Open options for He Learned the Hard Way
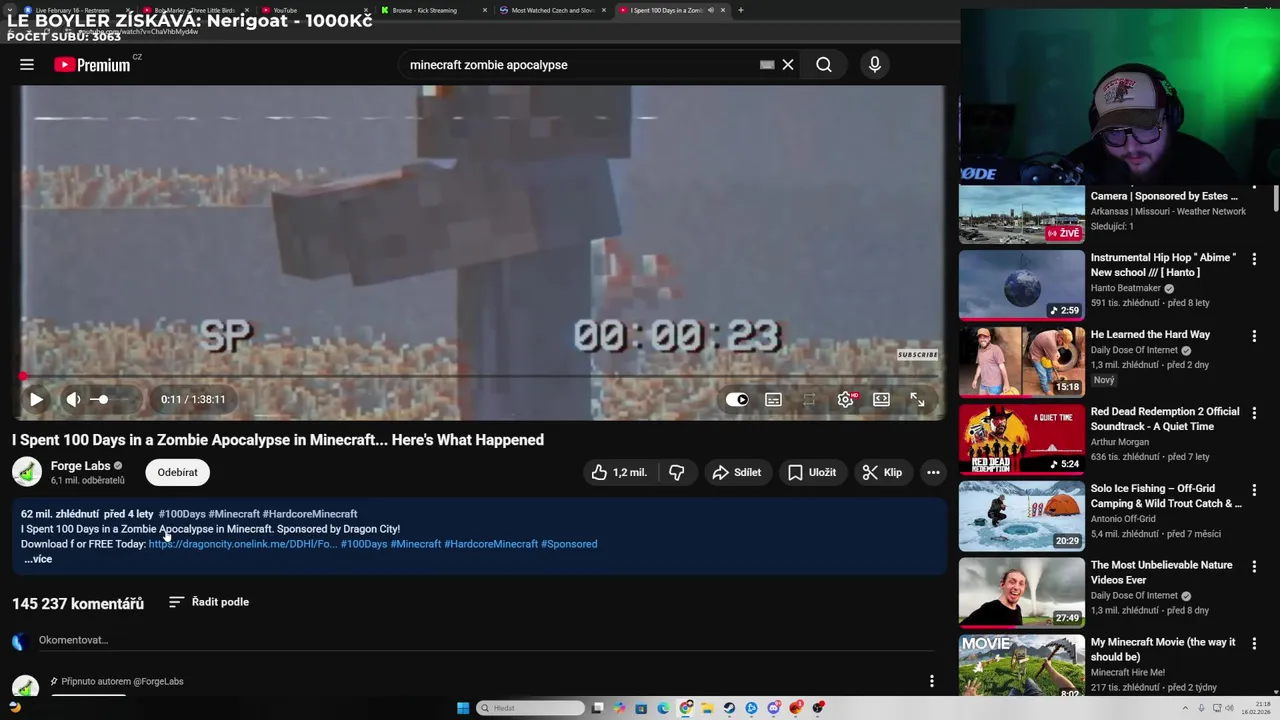This screenshot has width=1280, height=720. pyautogui.click(x=1254, y=336)
